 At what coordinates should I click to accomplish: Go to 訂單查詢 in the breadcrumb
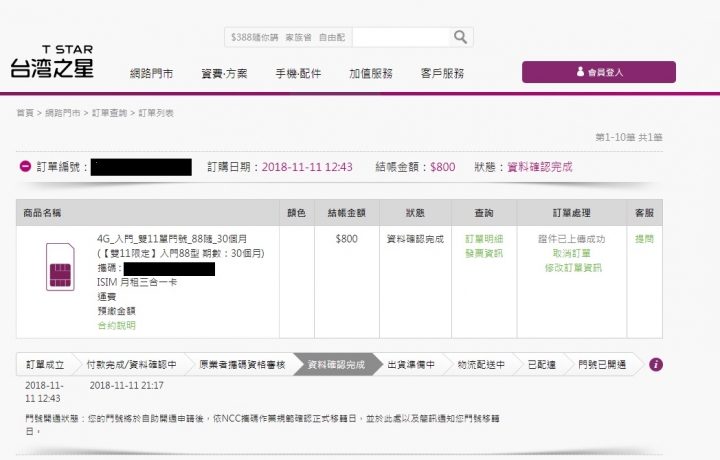109,113
